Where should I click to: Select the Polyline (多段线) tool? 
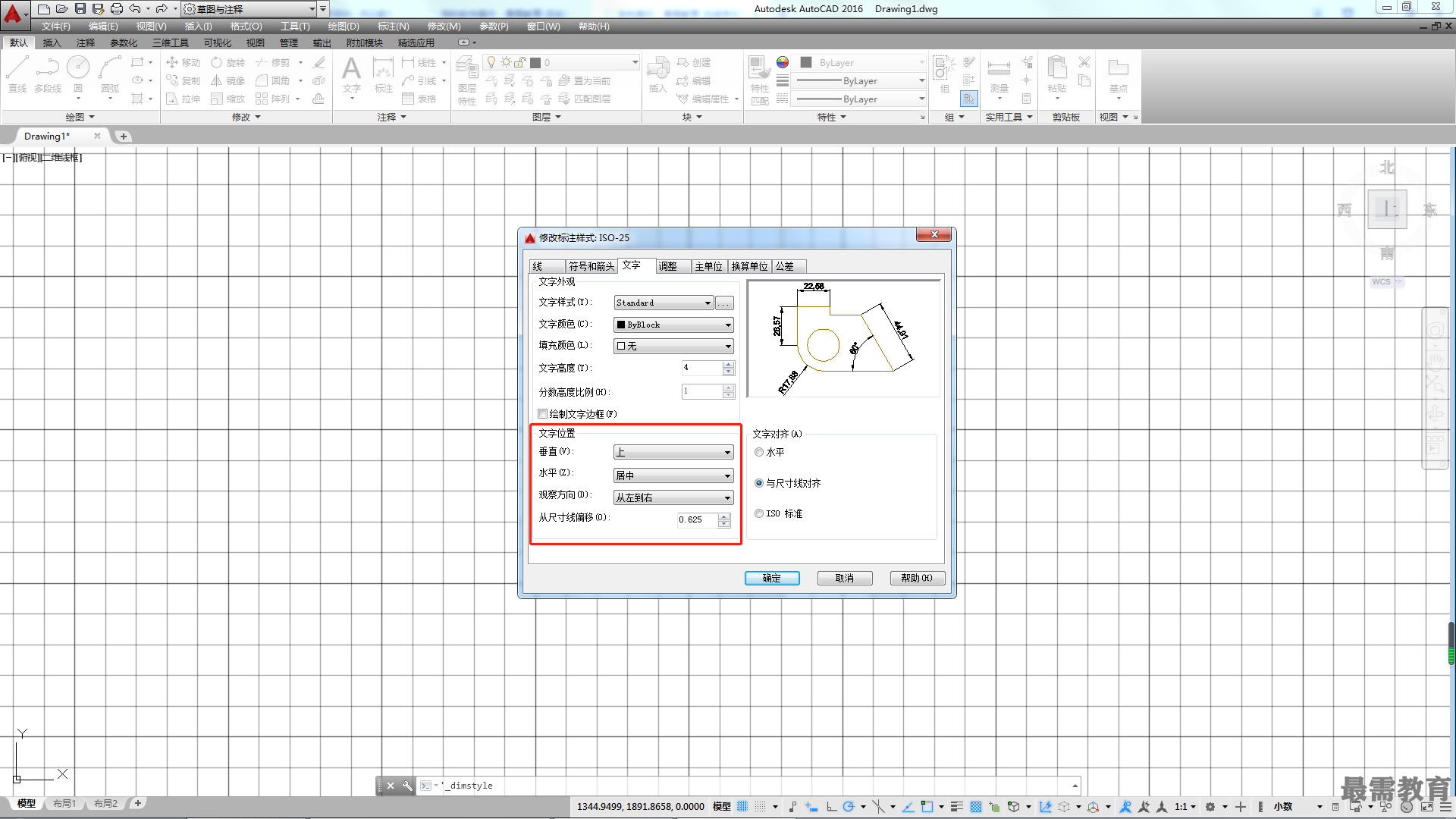click(47, 74)
